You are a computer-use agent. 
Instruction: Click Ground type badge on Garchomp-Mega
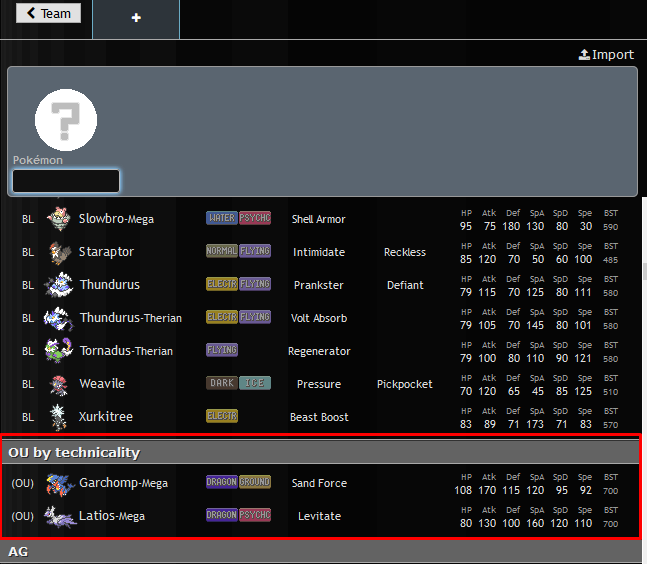tap(255, 482)
